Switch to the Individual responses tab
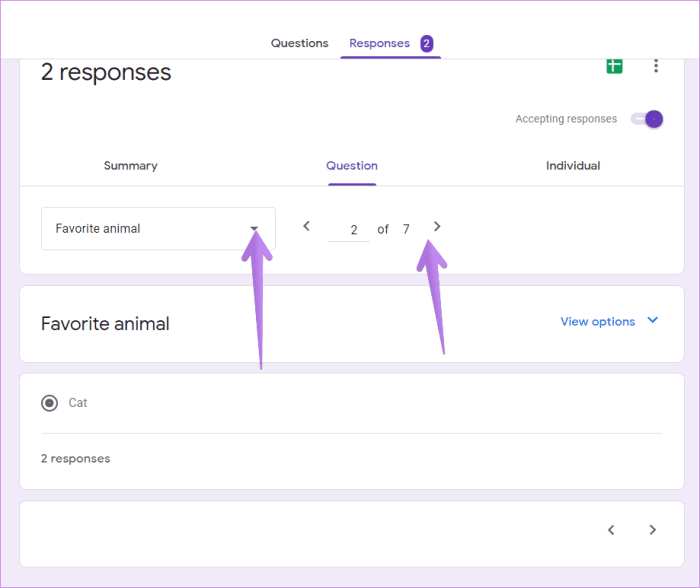This screenshot has height=588, width=700. click(x=573, y=166)
